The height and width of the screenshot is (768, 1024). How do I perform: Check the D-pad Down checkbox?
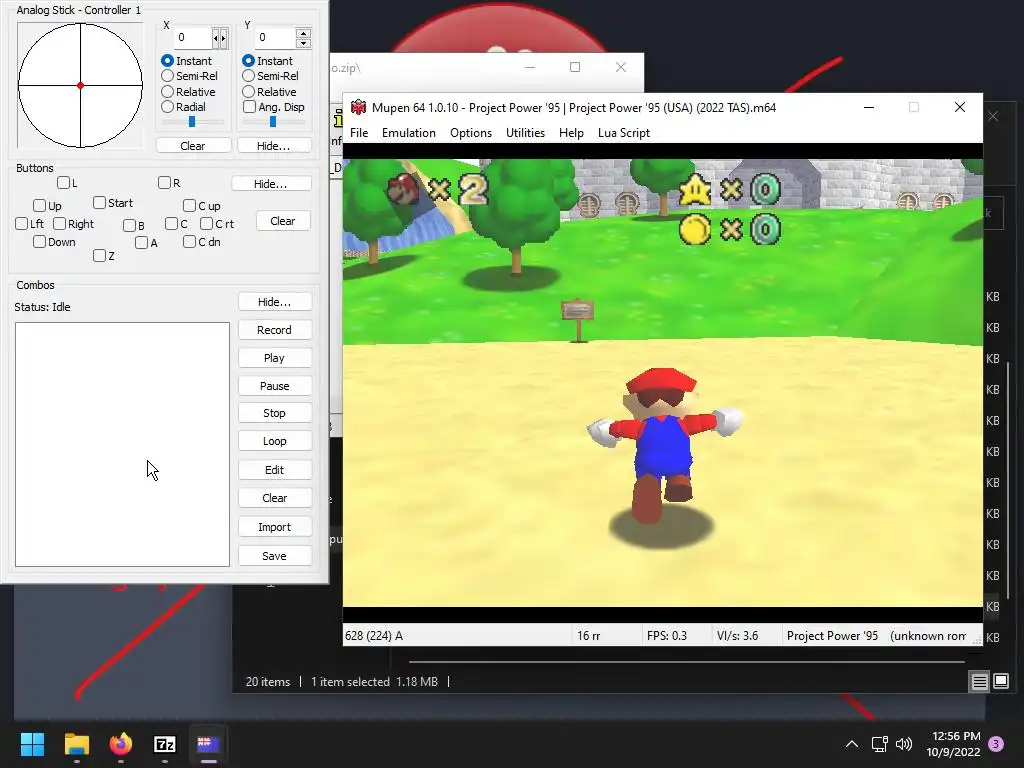click(x=39, y=242)
